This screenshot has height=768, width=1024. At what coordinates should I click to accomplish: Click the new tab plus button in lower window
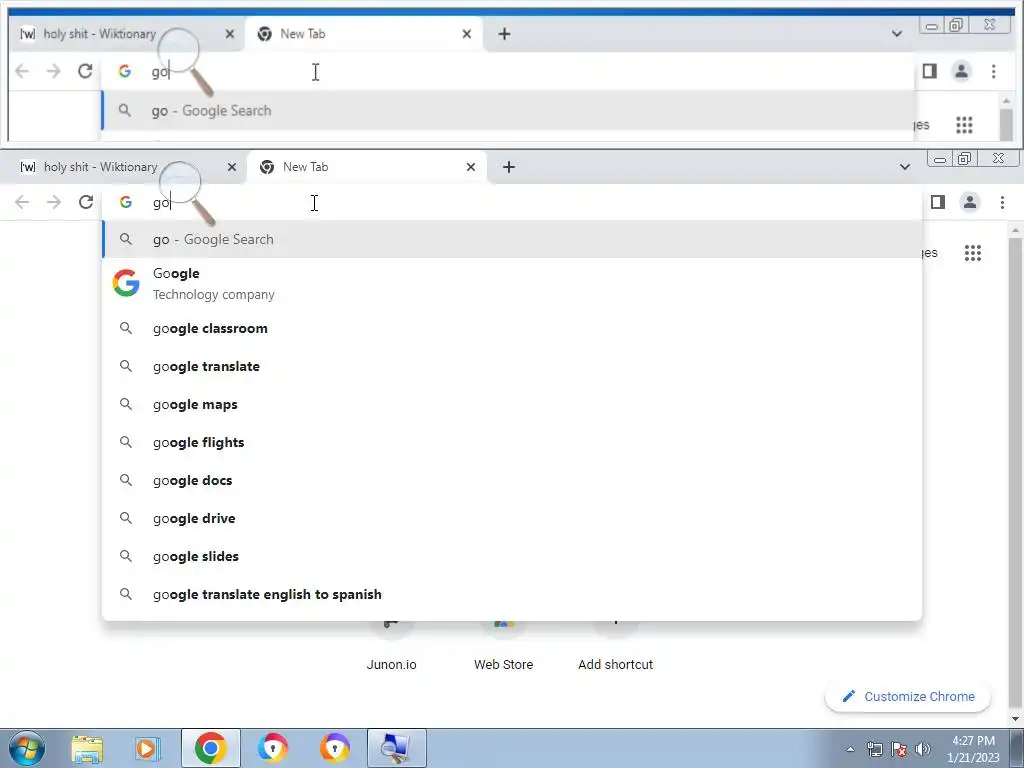tap(509, 167)
